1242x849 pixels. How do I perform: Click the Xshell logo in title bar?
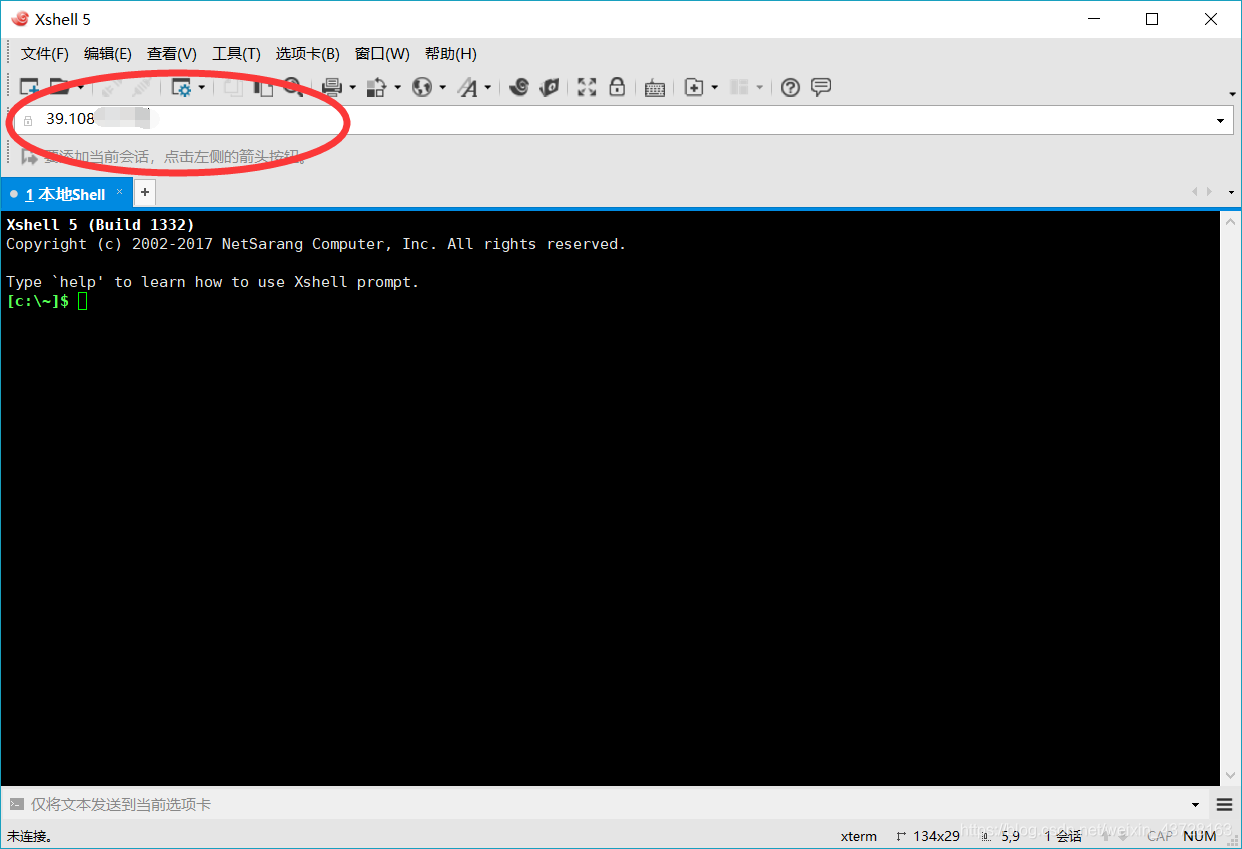point(19,18)
